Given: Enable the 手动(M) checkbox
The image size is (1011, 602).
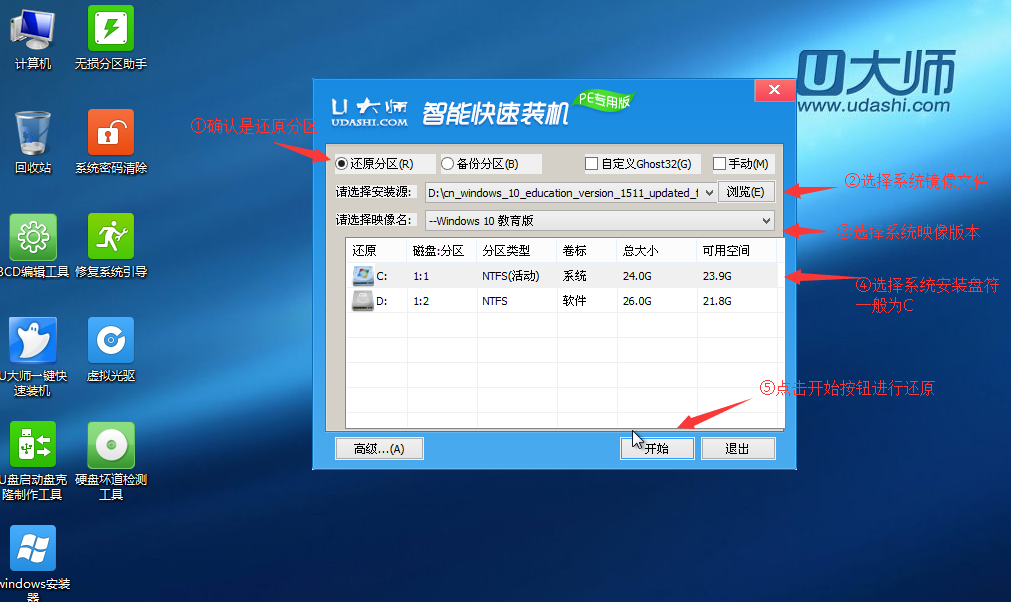Looking at the screenshot, I should [717, 163].
